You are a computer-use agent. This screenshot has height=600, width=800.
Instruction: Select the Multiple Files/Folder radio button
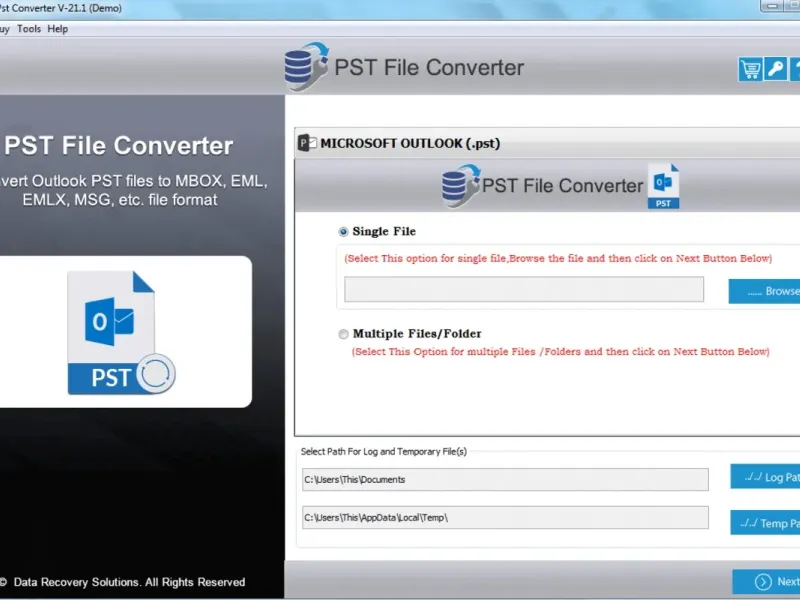coord(343,334)
